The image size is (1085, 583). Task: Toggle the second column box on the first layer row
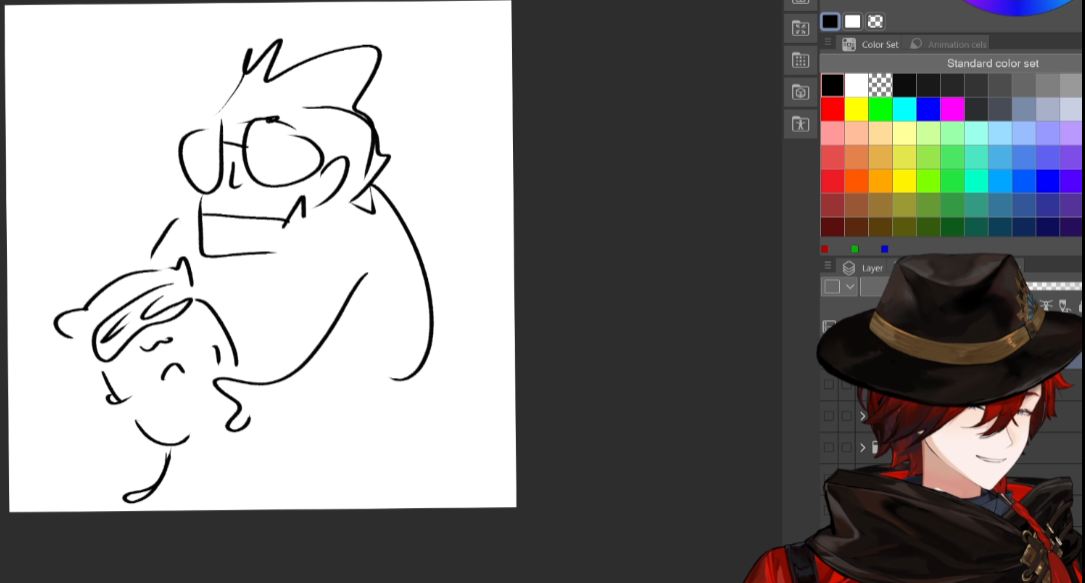(846, 384)
